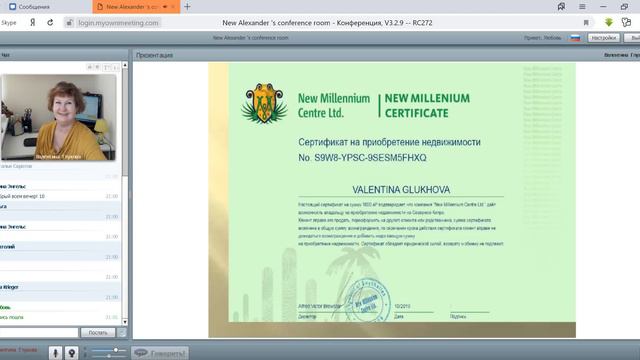Bookmark this page with the bookmark flag
The width and height of the screenshot is (640, 360).
point(586,23)
